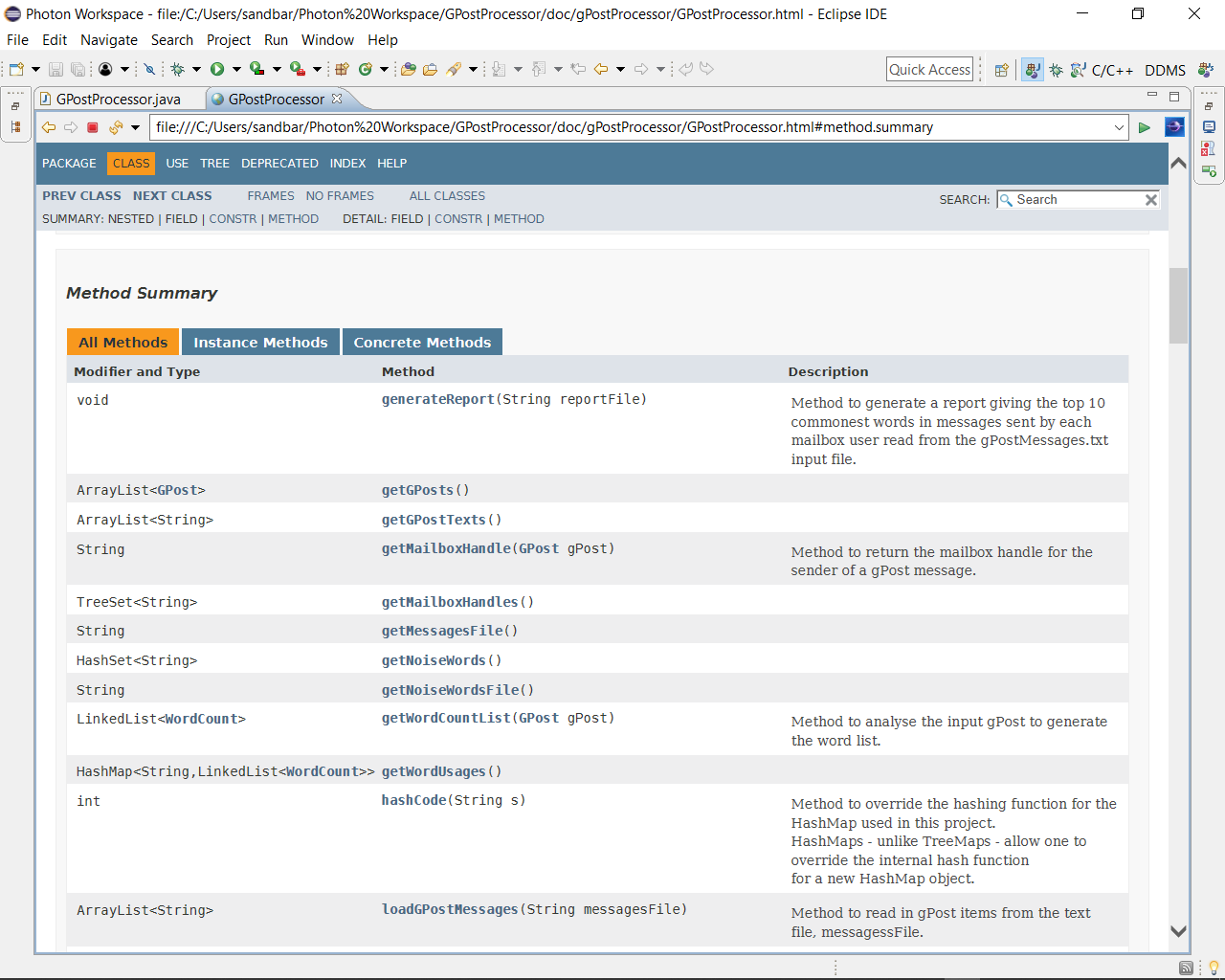Open the toolbar Back history dropdown arrow
This screenshot has height=980, width=1225.
click(620, 69)
